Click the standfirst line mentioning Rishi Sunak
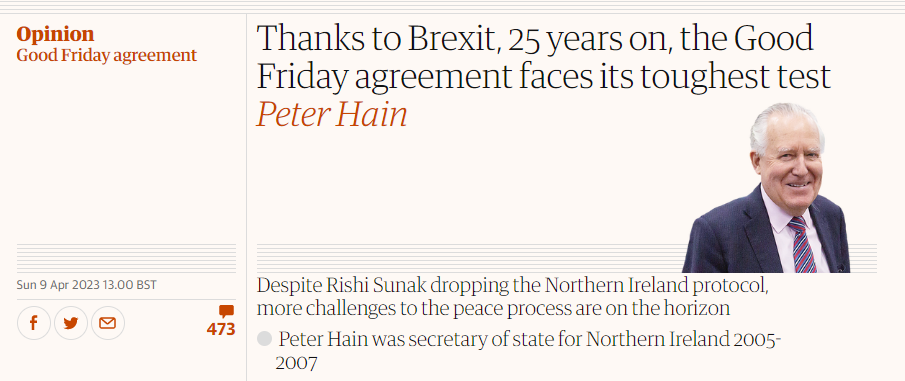The image size is (905, 381). [512, 285]
